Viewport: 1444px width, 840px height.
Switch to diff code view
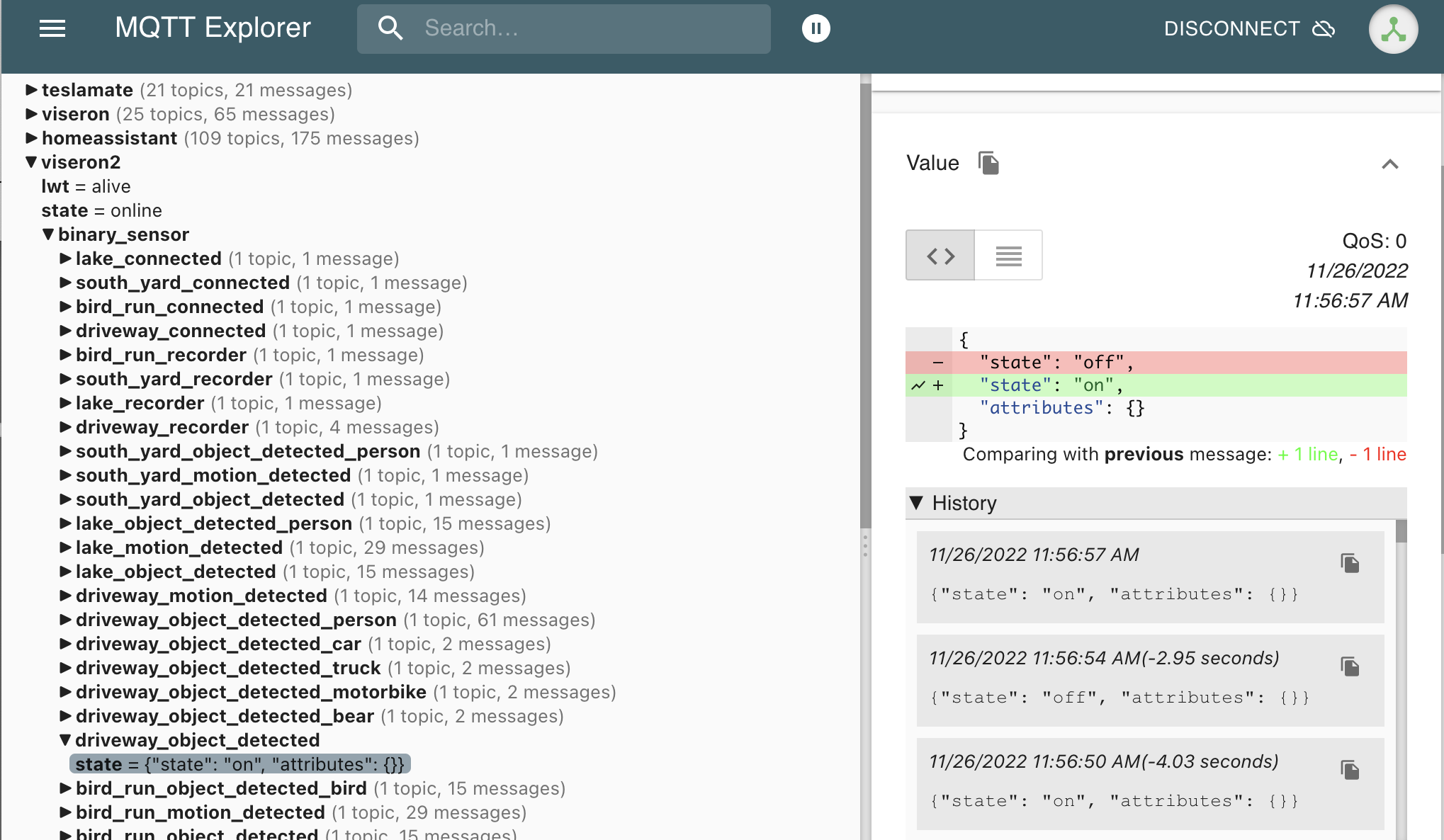940,255
